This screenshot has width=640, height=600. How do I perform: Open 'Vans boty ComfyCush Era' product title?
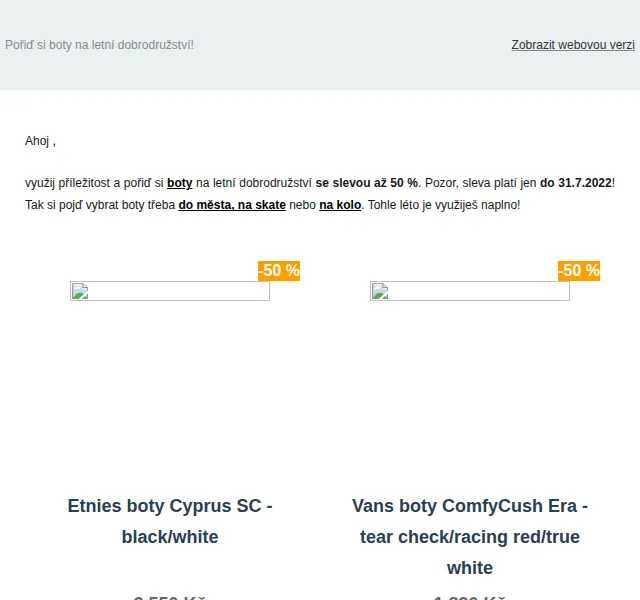pos(470,537)
